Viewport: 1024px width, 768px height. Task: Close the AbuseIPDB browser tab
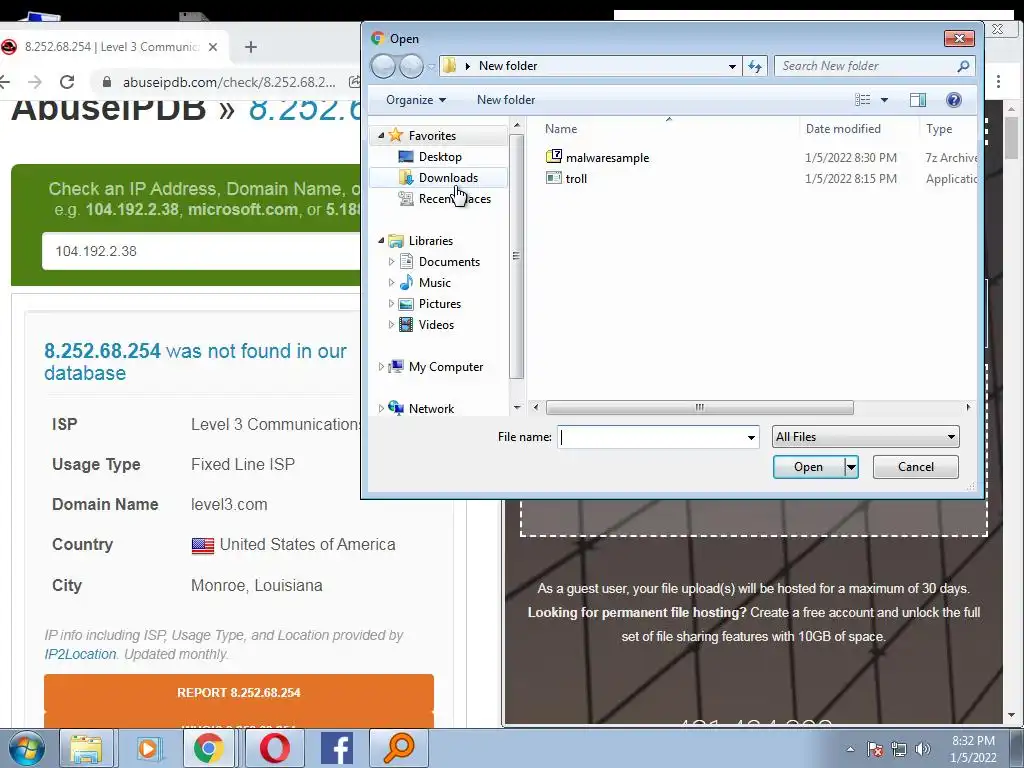click(x=213, y=47)
